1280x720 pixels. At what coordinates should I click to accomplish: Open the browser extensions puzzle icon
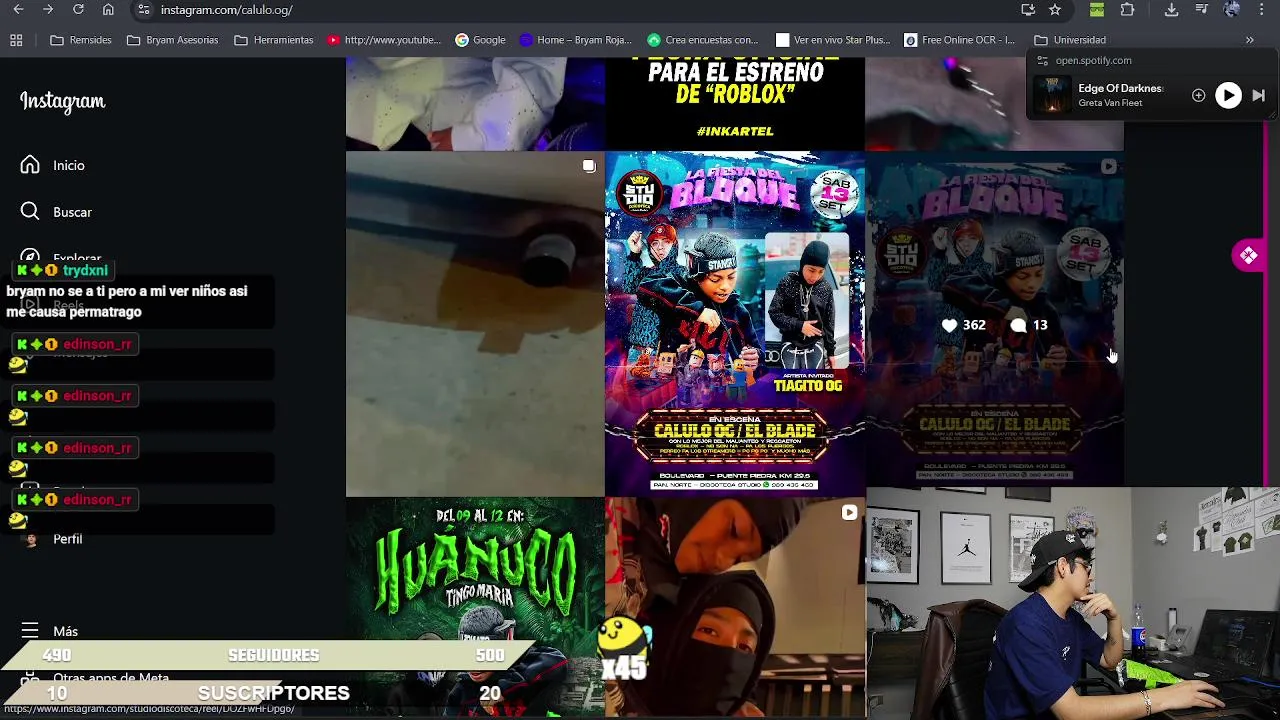(x=1128, y=10)
